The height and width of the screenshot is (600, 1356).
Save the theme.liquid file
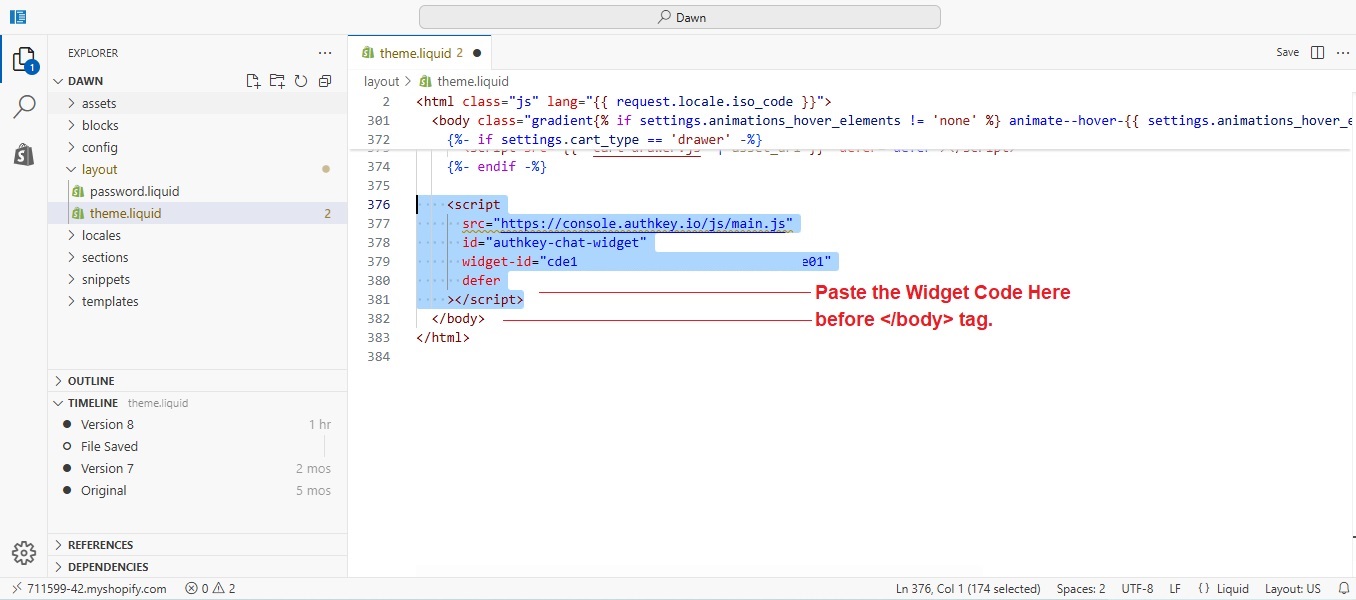tap(1288, 53)
